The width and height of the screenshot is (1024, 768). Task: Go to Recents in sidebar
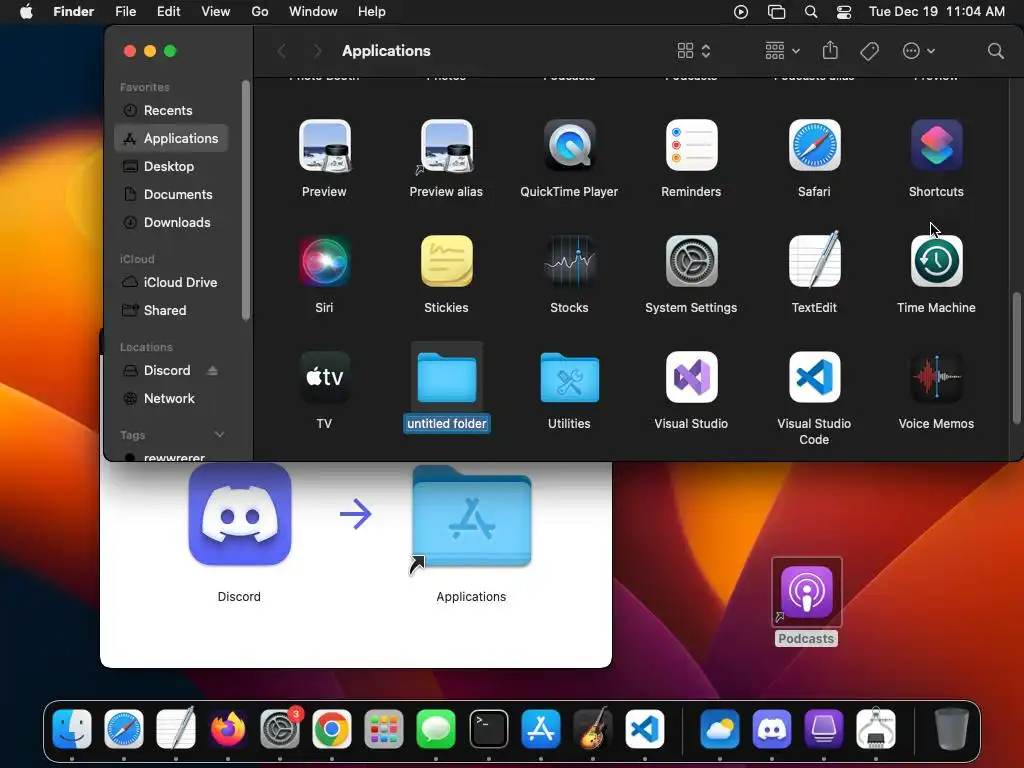tap(171, 110)
